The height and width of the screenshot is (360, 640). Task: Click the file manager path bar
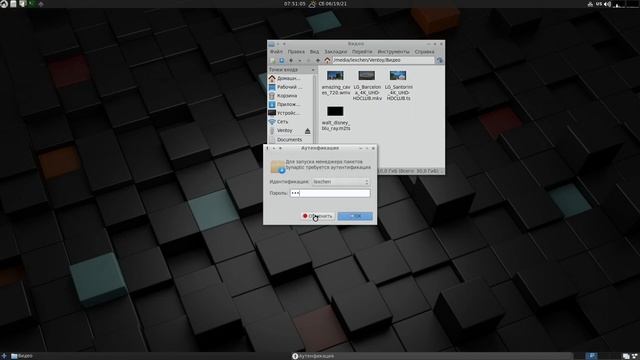point(383,60)
